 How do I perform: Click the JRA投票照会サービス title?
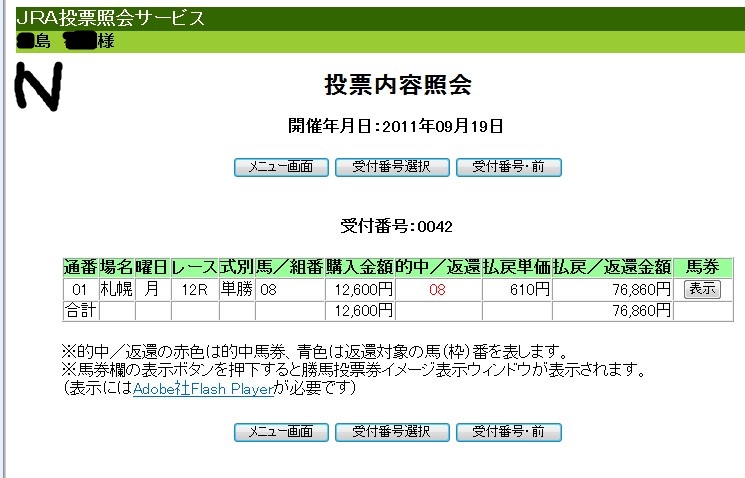pyautogui.click(x=110, y=18)
